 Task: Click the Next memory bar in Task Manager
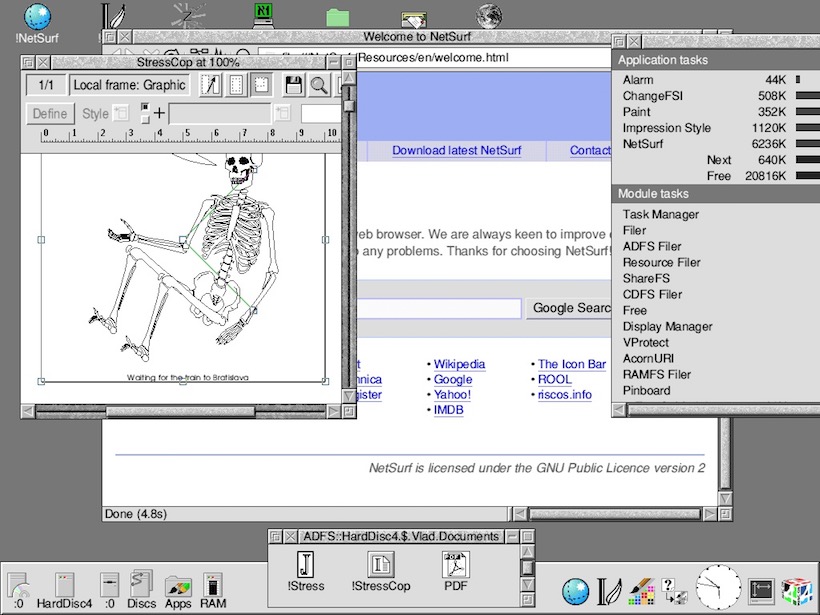pos(808,160)
